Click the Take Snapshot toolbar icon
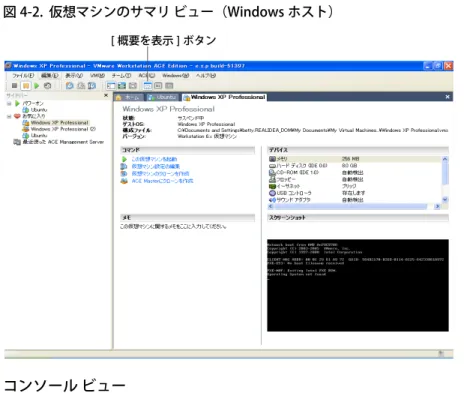 pyautogui.click(x=70, y=86)
